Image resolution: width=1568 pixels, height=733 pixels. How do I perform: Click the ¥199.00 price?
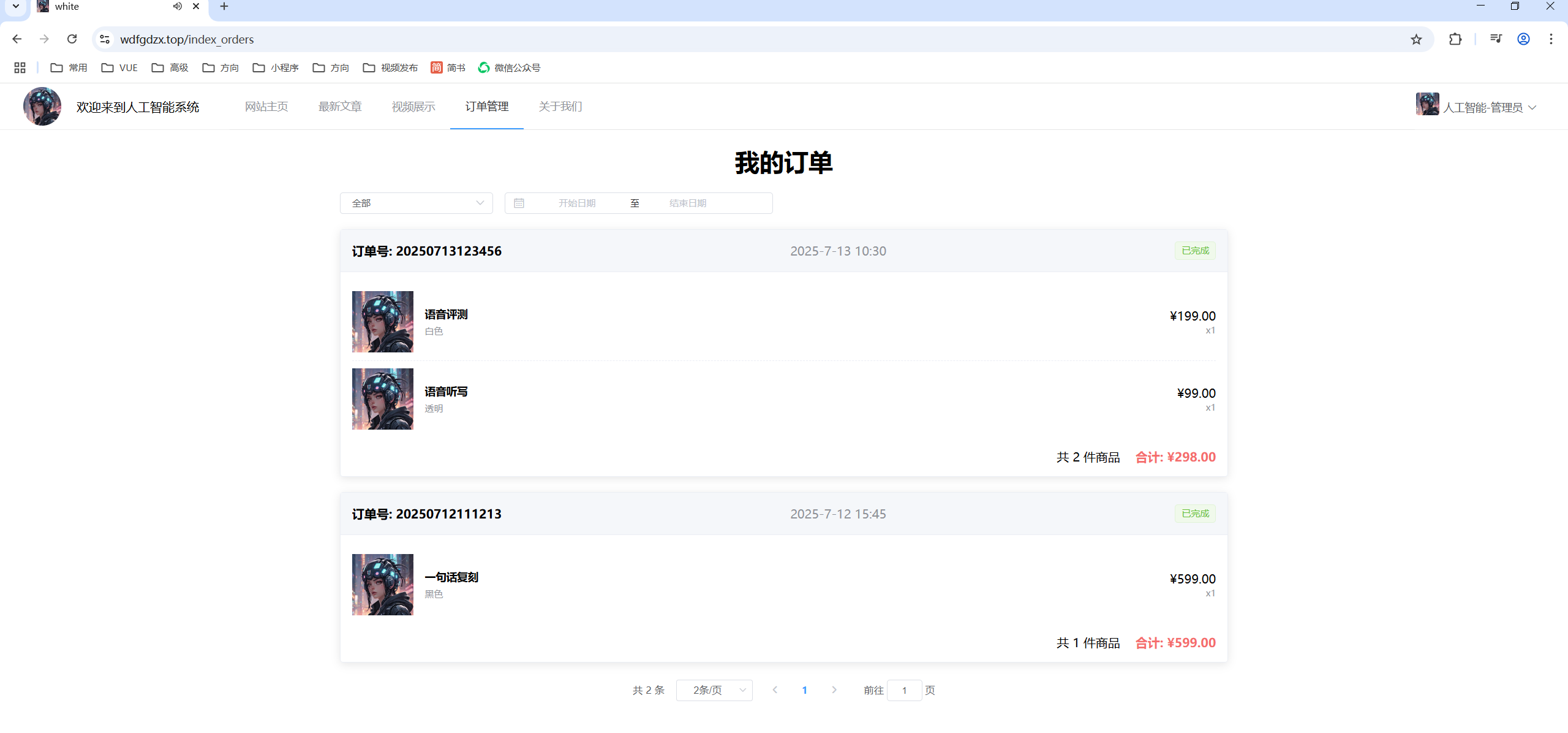click(x=1193, y=316)
